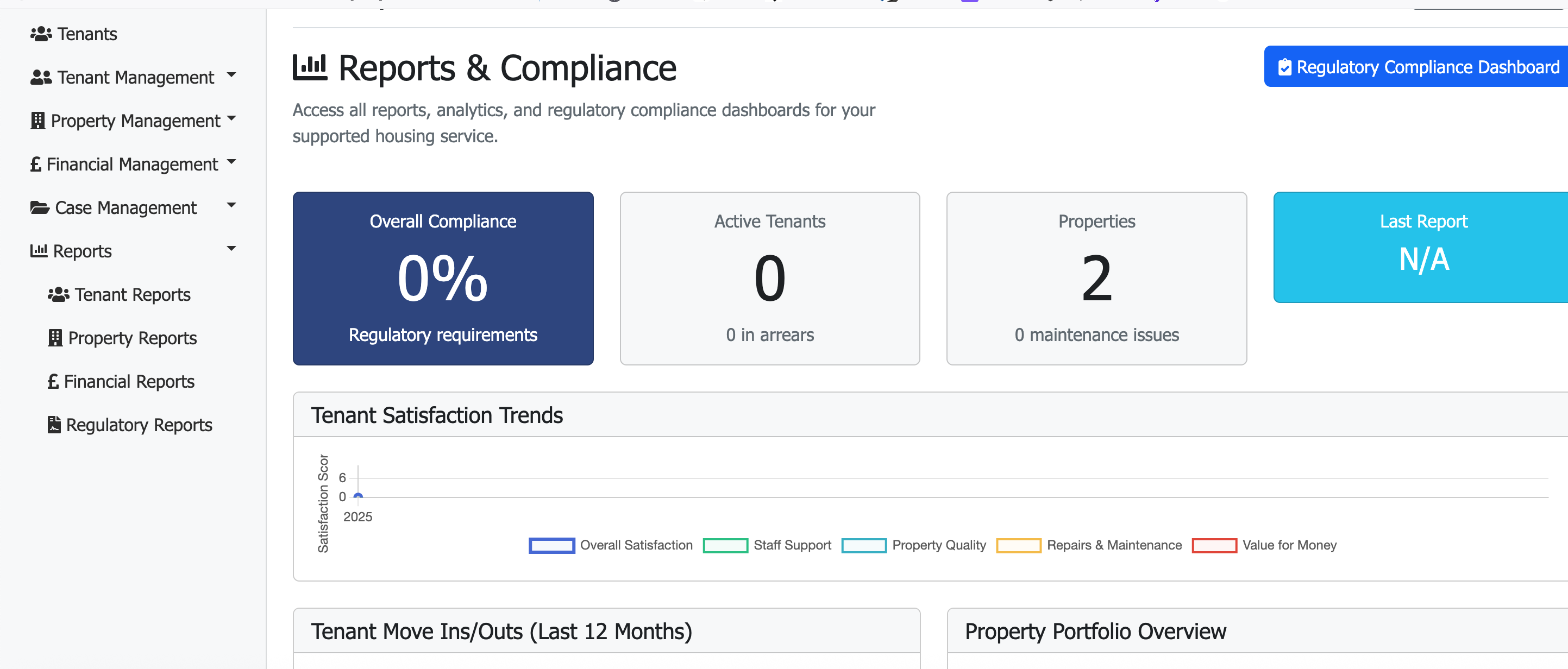The height and width of the screenshot is (669, 1568).
Task: Click the 2025 data point on the satisfaction chart
Action: tap(358, 497)
